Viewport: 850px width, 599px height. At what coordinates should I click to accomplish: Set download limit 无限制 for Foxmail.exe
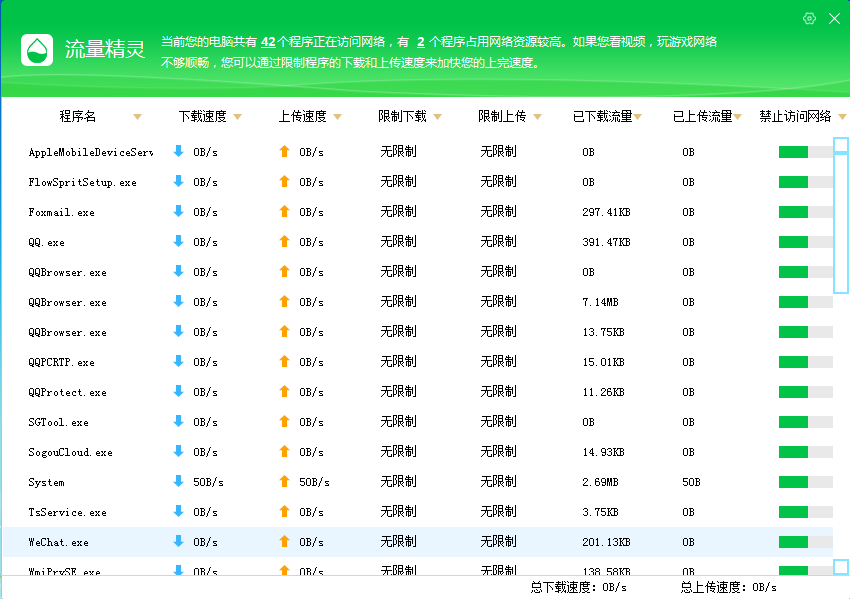398,211
